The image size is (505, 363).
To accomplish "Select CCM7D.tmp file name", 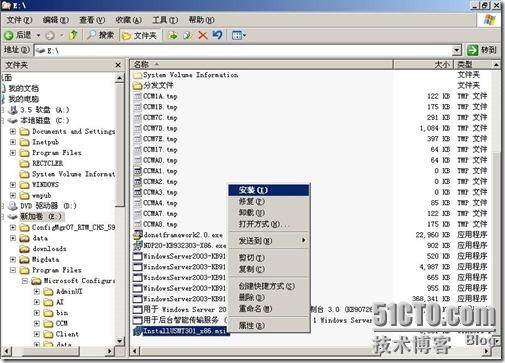I will 160,128.
